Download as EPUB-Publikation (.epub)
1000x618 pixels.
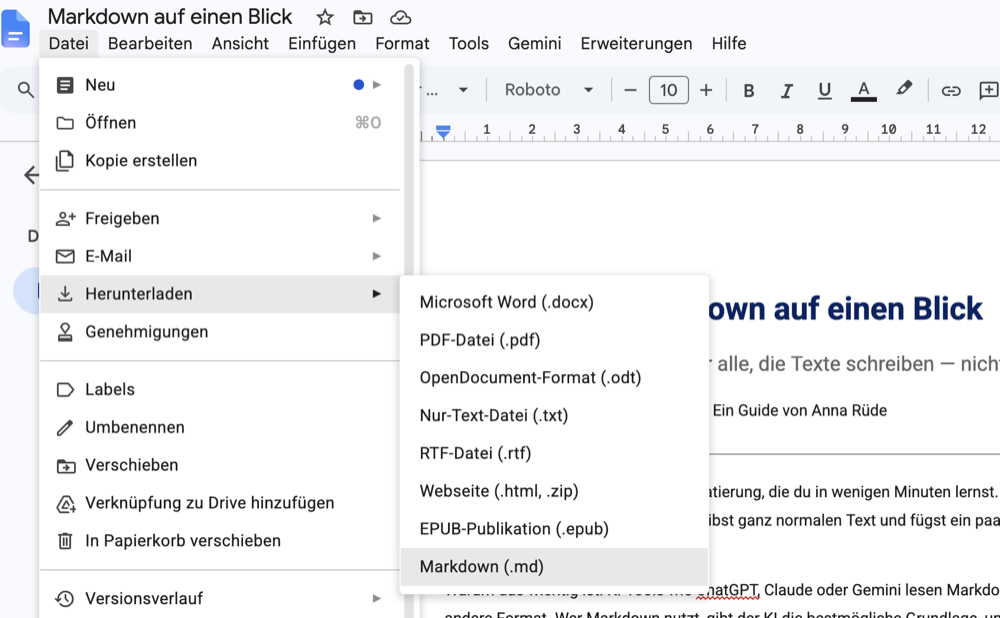(554, 529)
